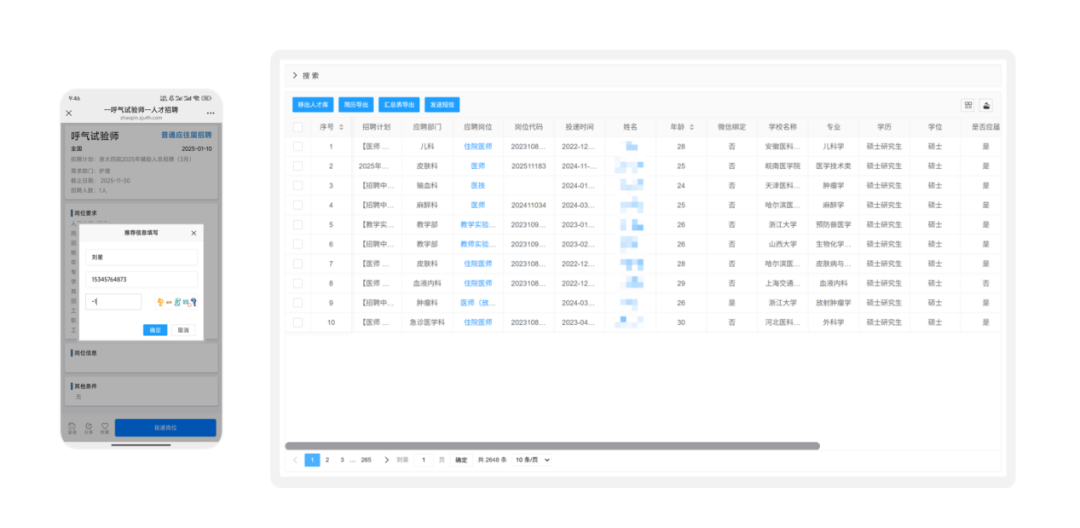Click the horizontal scrollbar below the table

(x=552, y=446)
